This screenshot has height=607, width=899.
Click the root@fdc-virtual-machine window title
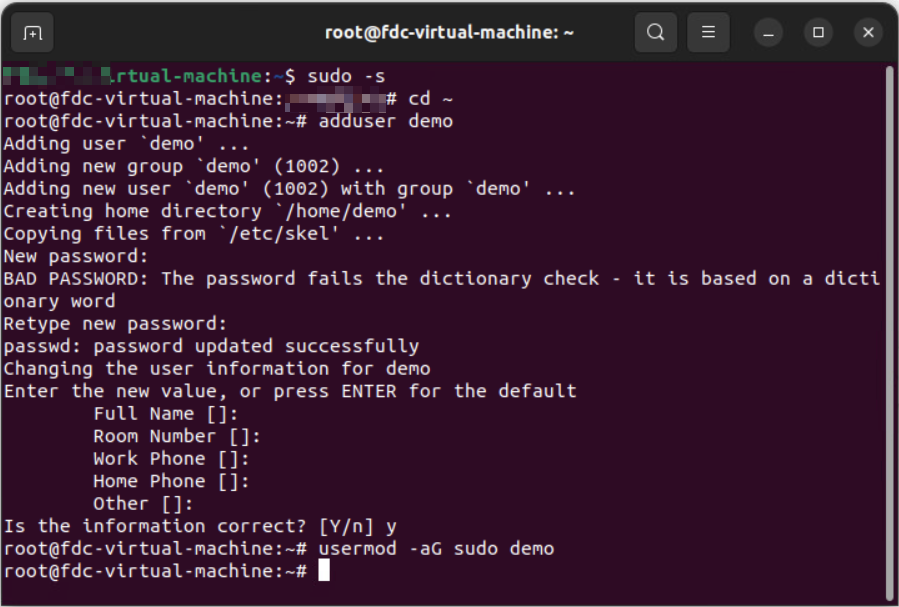(x=449, y=33)
